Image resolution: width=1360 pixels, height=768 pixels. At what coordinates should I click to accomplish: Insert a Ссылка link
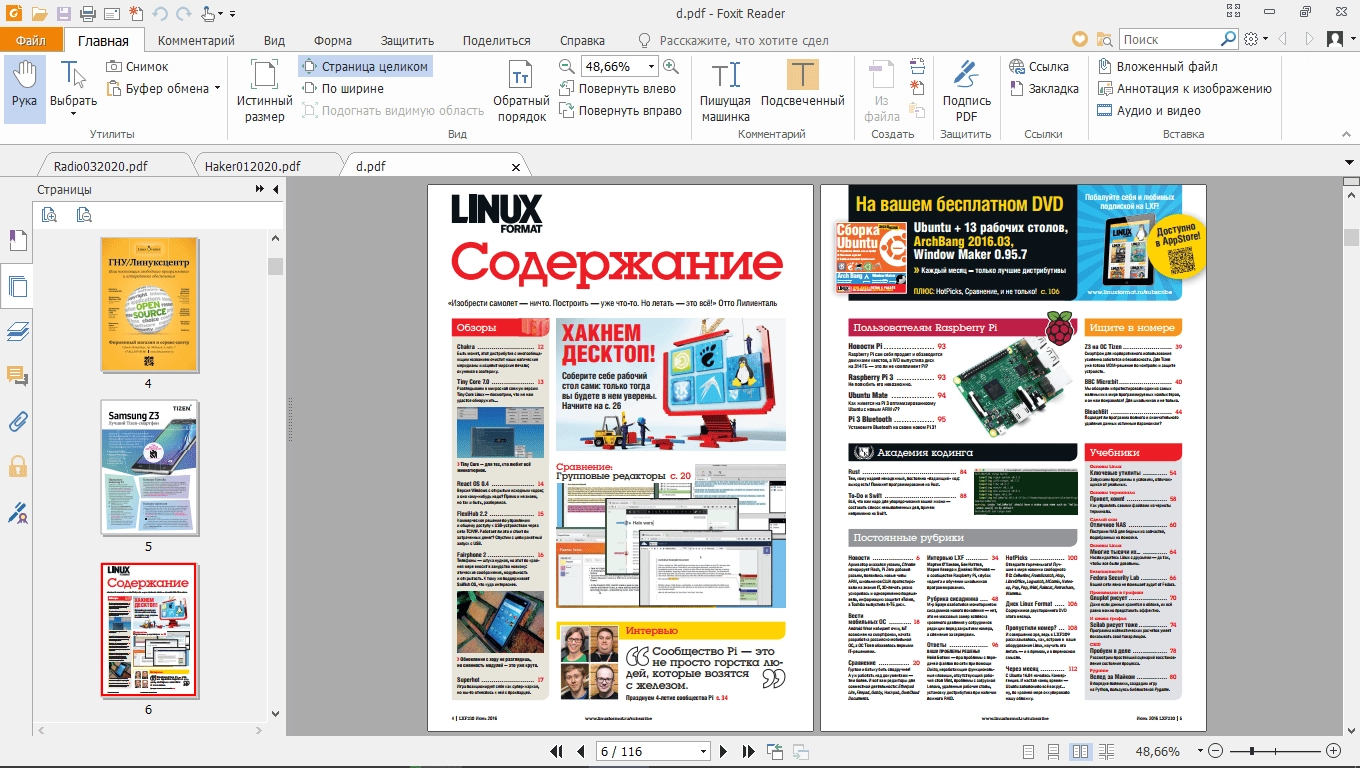pos(1038,67)
